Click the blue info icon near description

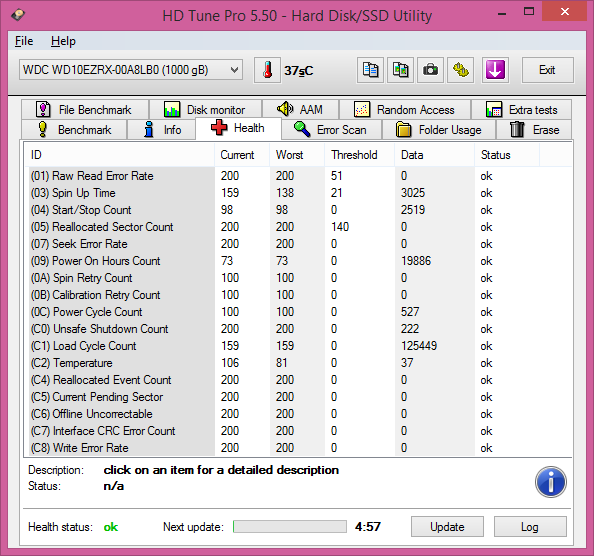550,482
